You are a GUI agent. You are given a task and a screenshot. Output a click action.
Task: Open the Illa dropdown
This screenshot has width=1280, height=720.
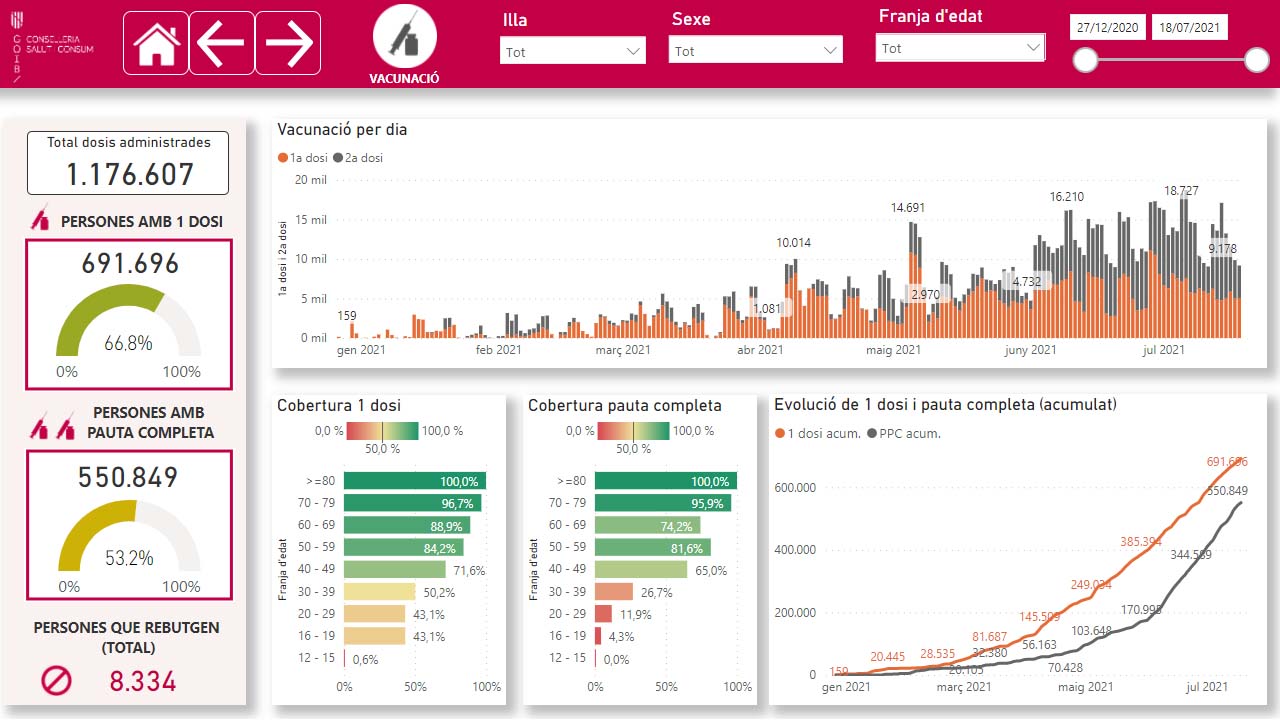point(573,51)
